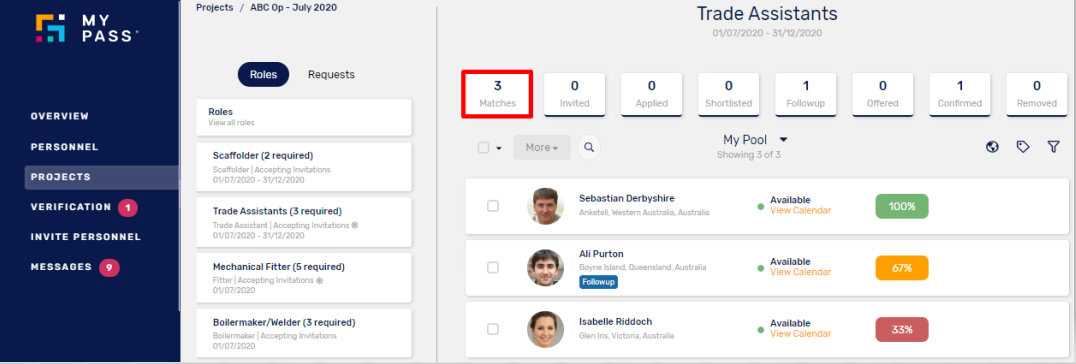Click the search magnifier icon
The image size is (1076, 364).
589,147
